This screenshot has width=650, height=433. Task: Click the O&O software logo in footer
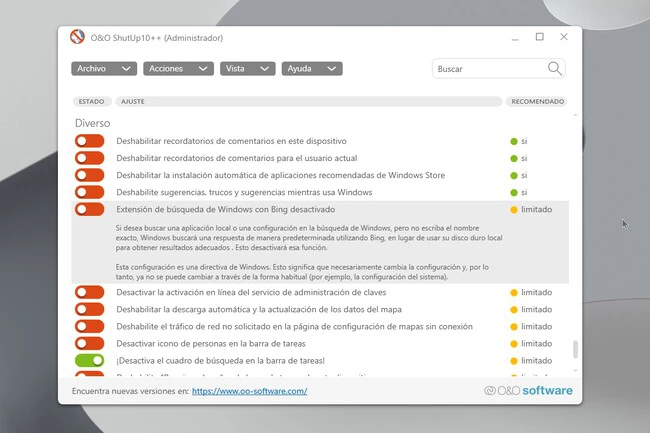pos(529,390)
